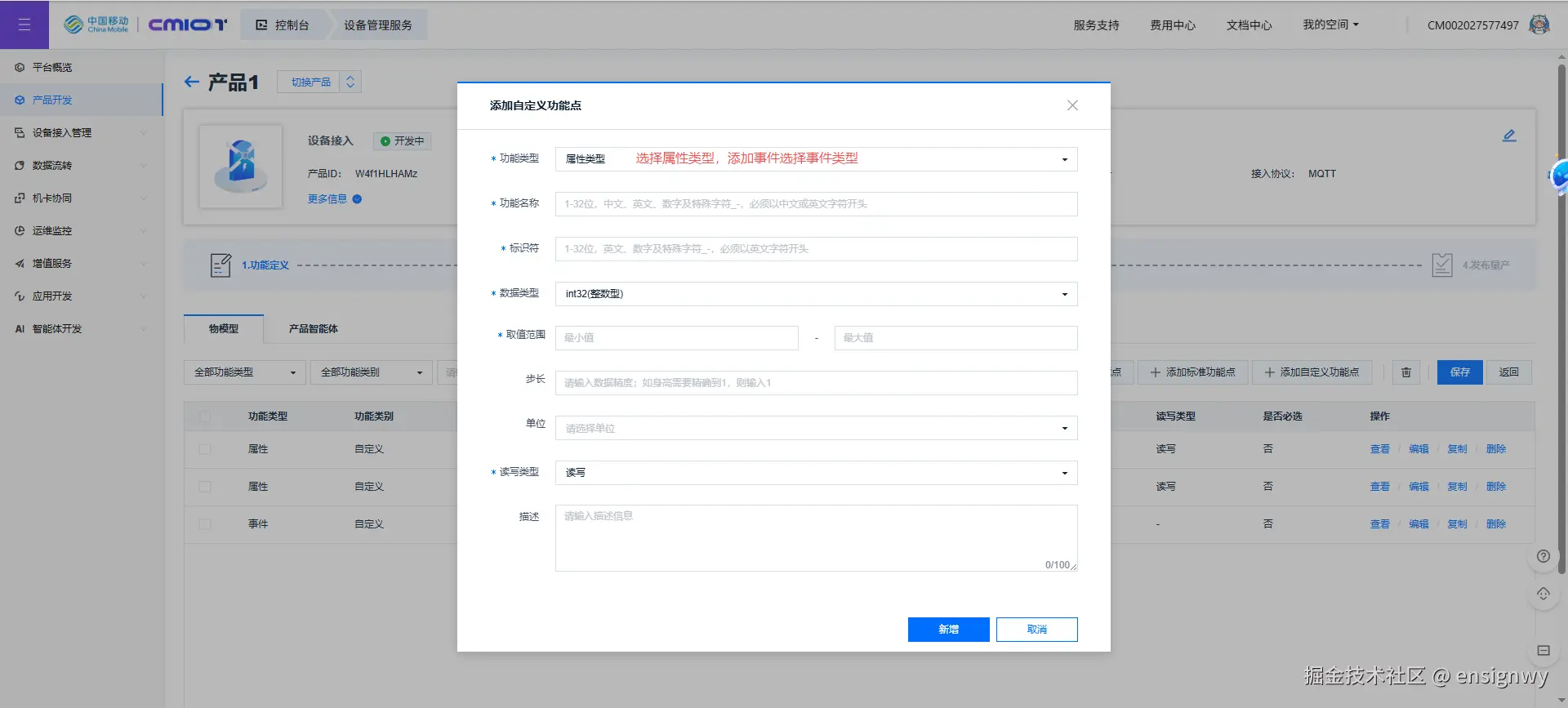Image resolution: width=1568 pixels, height=708 pixels.
Task: Open the 读写类型 dropdown
Action: (x=816, y=473)
